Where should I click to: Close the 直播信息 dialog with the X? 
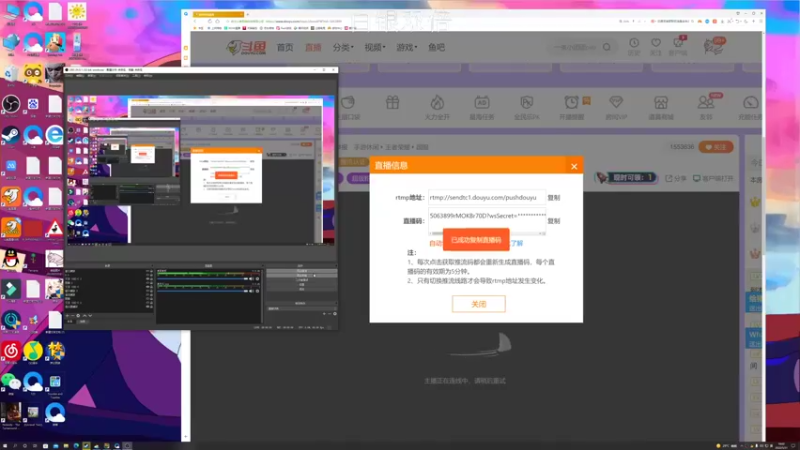(x=574, y=166)
